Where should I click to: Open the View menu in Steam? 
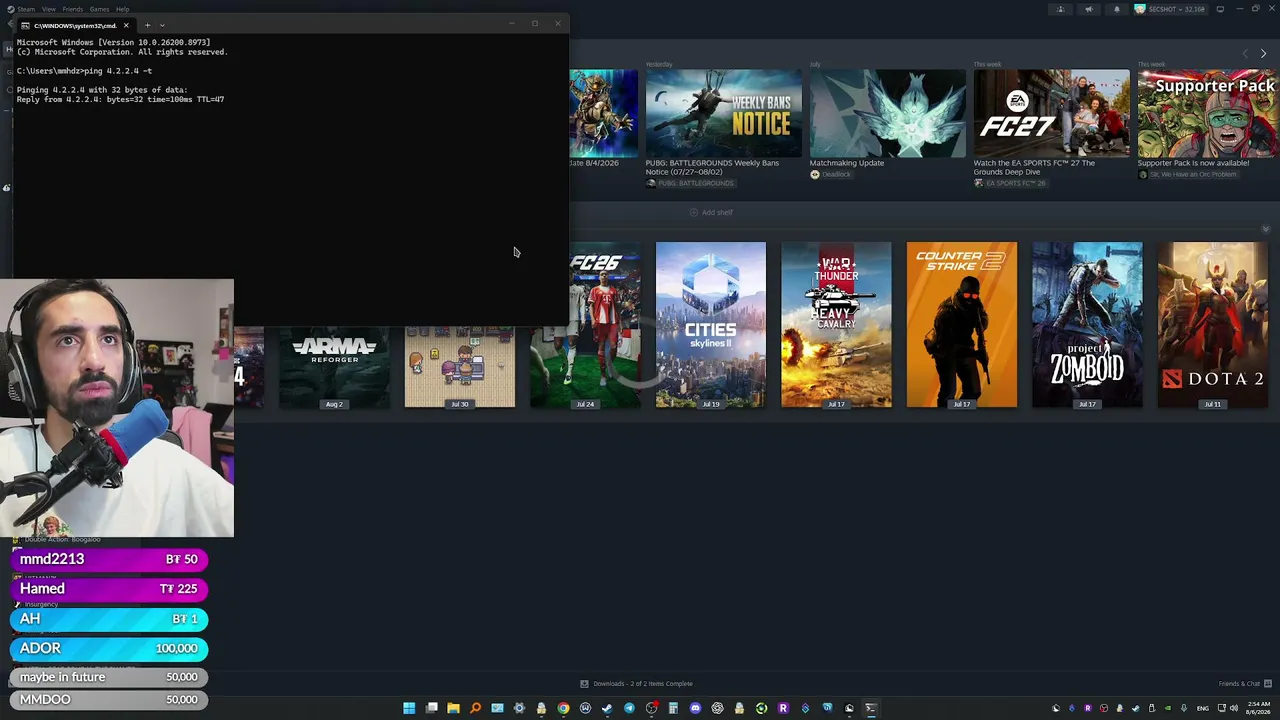48,9
